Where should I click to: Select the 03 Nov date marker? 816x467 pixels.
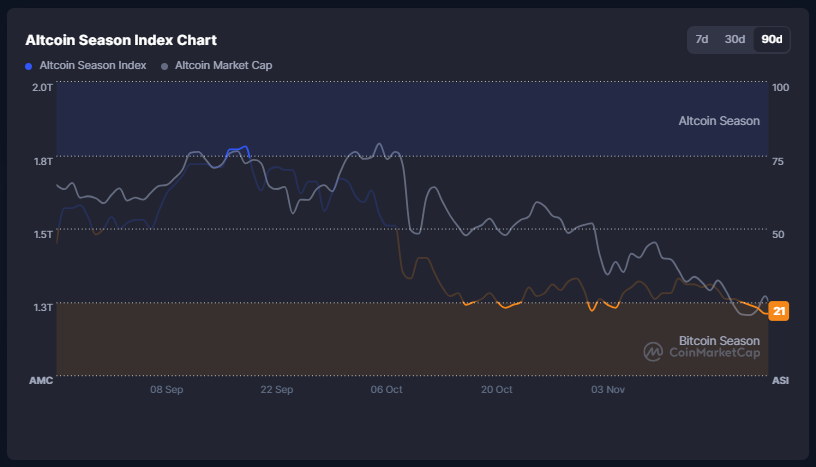click(x=608, y=390)
